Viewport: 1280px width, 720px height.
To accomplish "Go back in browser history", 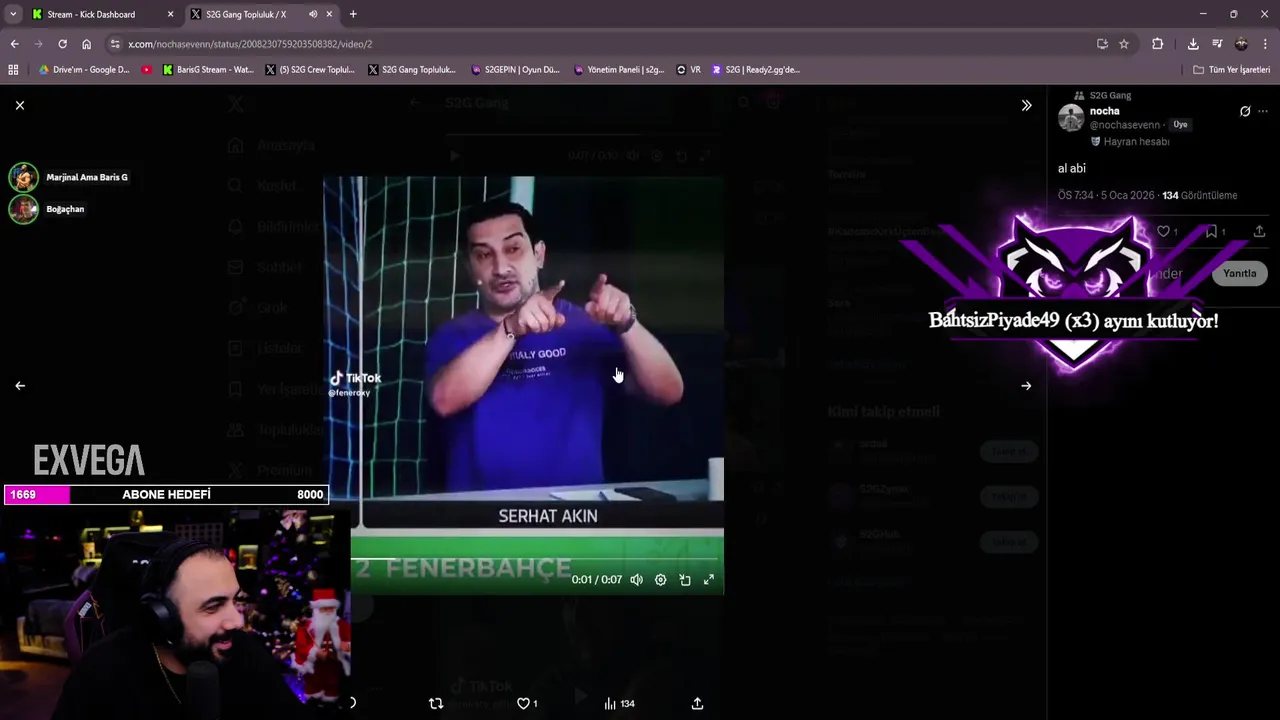I will [x=14, y=44].
